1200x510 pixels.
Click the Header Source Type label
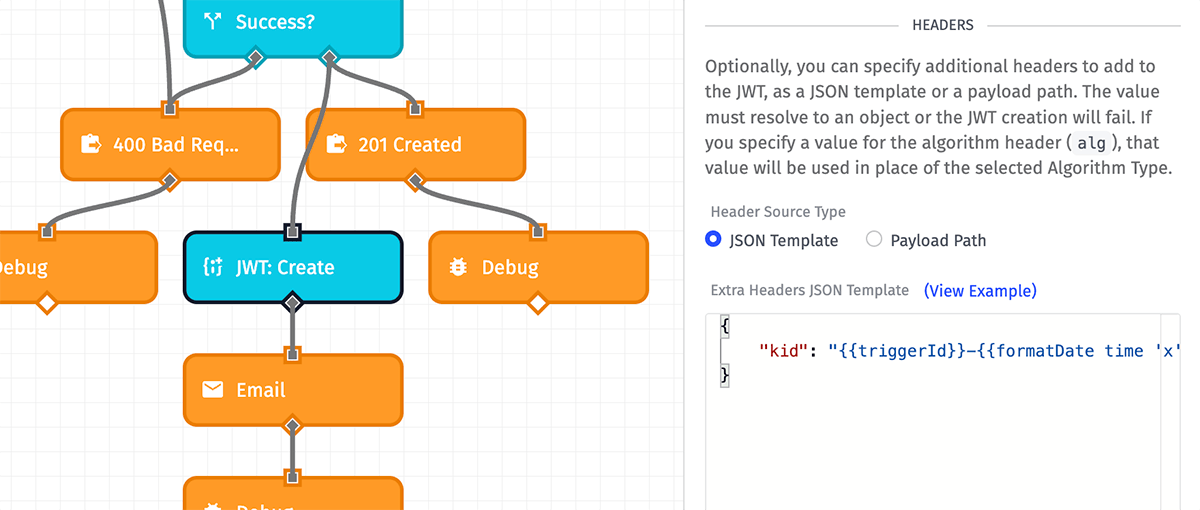(778, 212)
